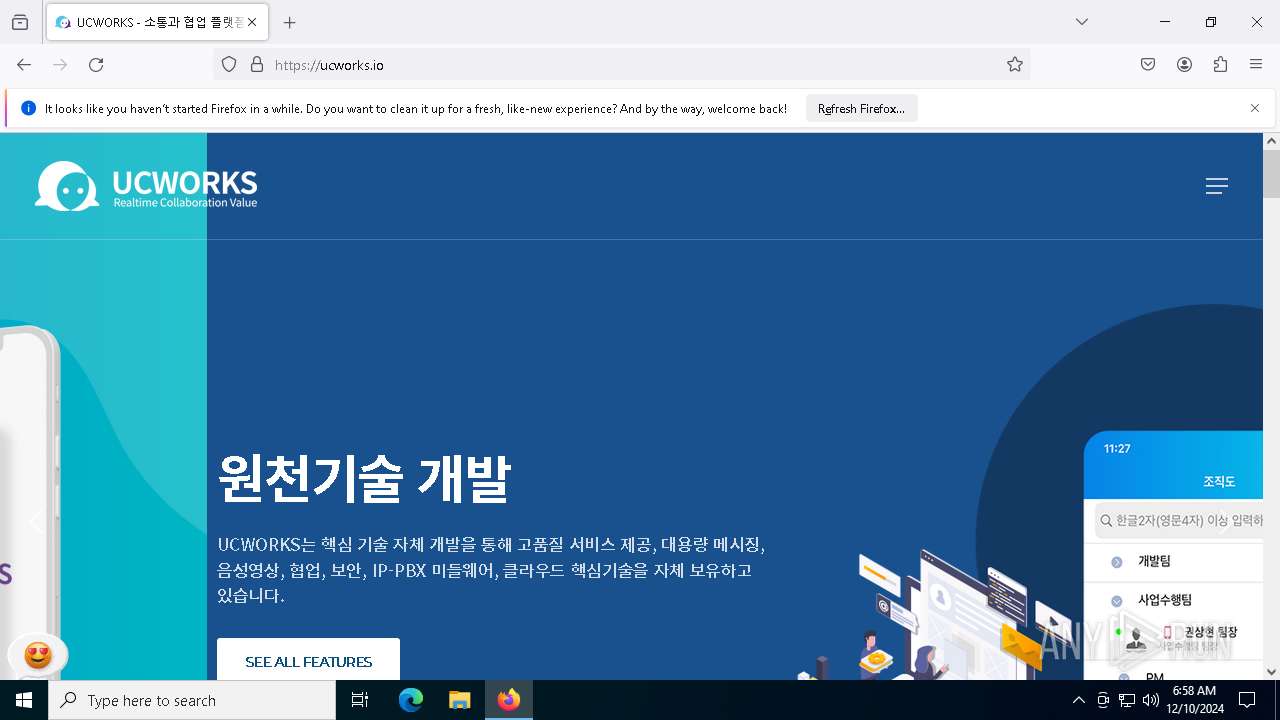Open the Extensions puzzle icon

[1220, 65]
